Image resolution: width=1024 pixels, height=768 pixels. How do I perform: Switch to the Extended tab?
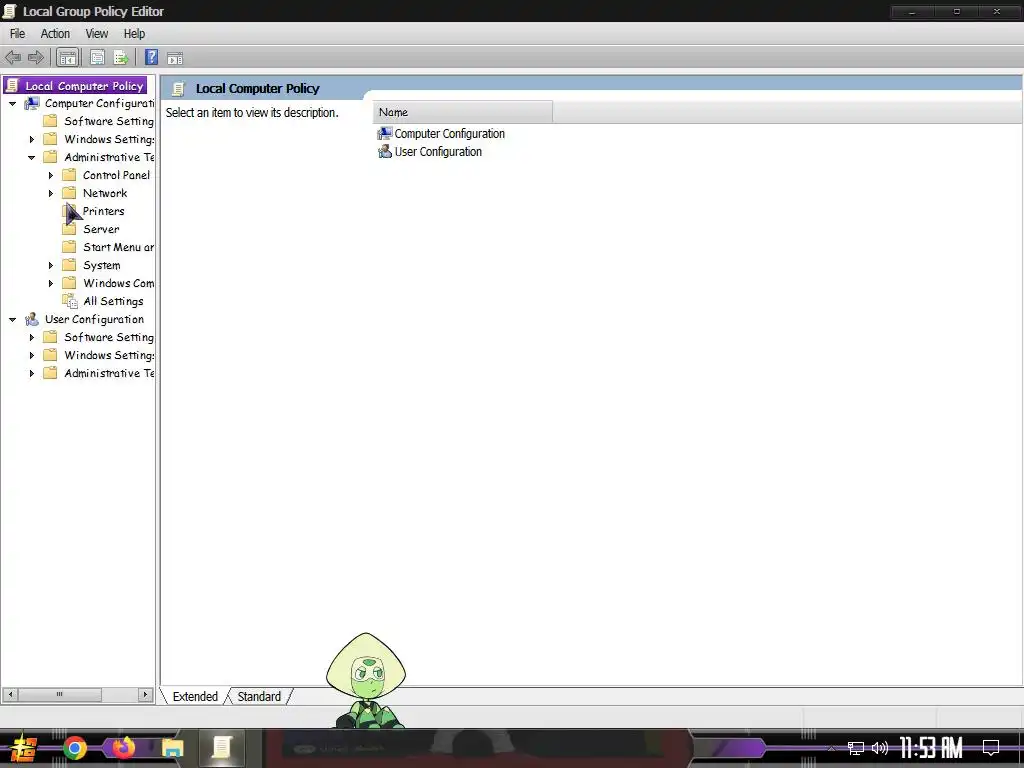click(195, 696)
